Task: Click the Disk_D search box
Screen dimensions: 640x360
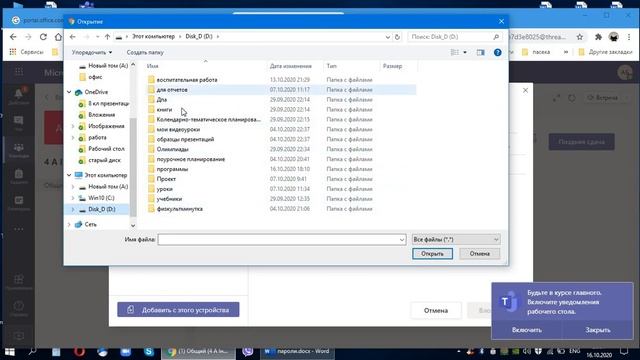Action: click(454, 37)
